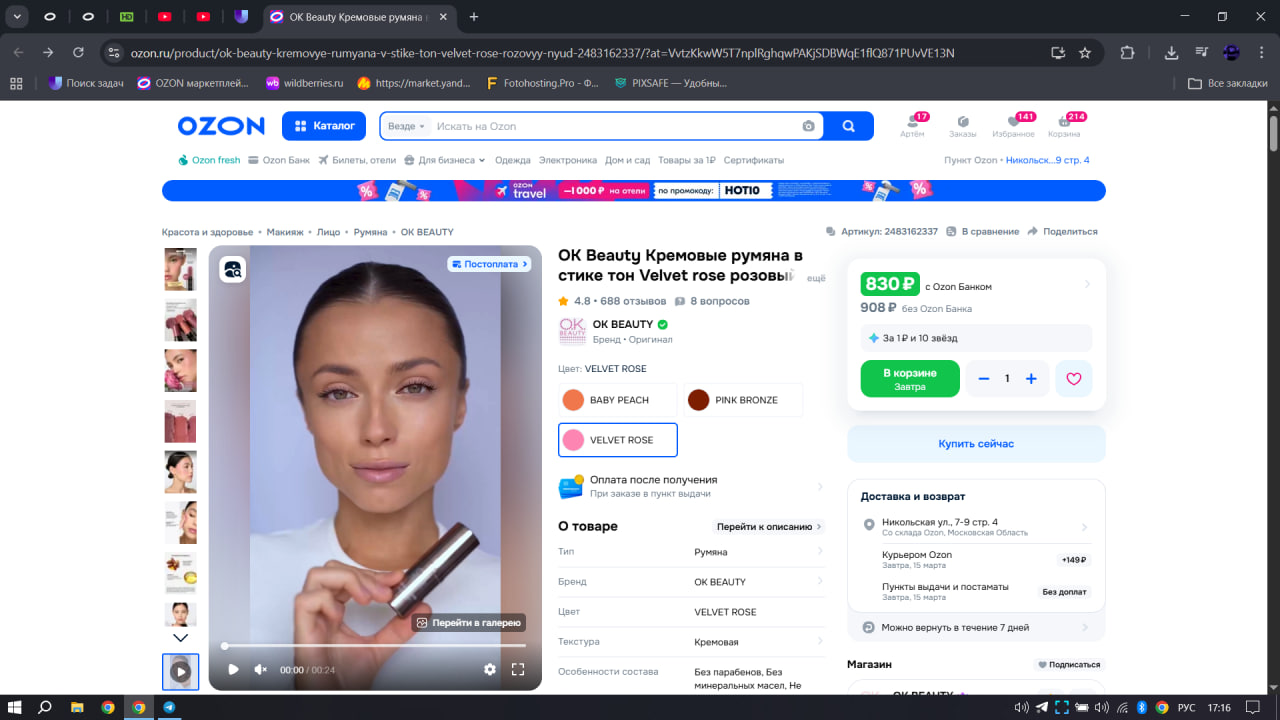The height and width of the screenshot is (720, 1280).
Task: Open Одежда category
Action: (x=513, y=160)
